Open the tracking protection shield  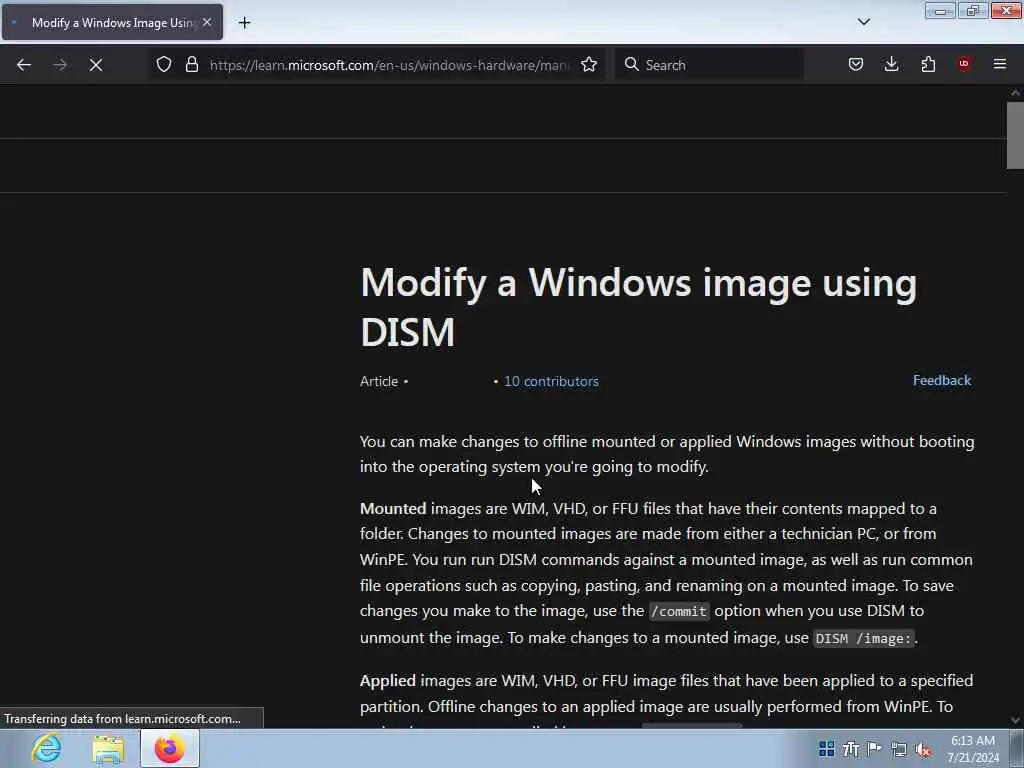pyautogui.click(x=164, y=64)
